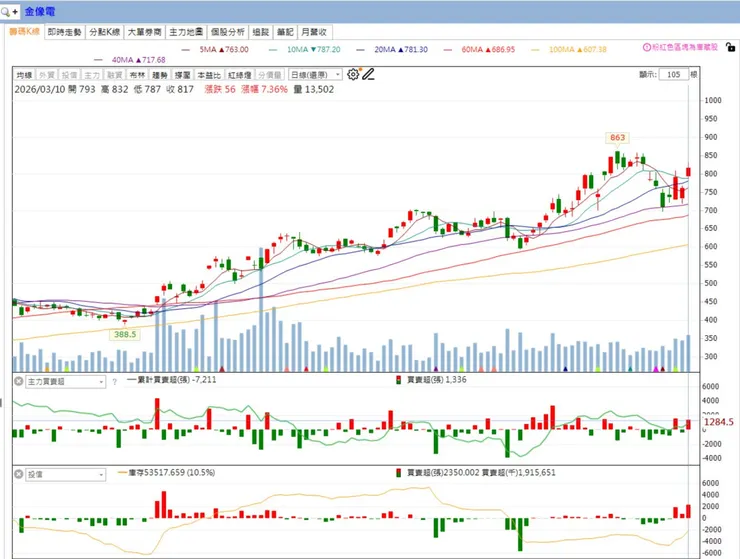
Task: Toggle the 投信 overlay button in chart toolbar
Action: coord(69,75)
